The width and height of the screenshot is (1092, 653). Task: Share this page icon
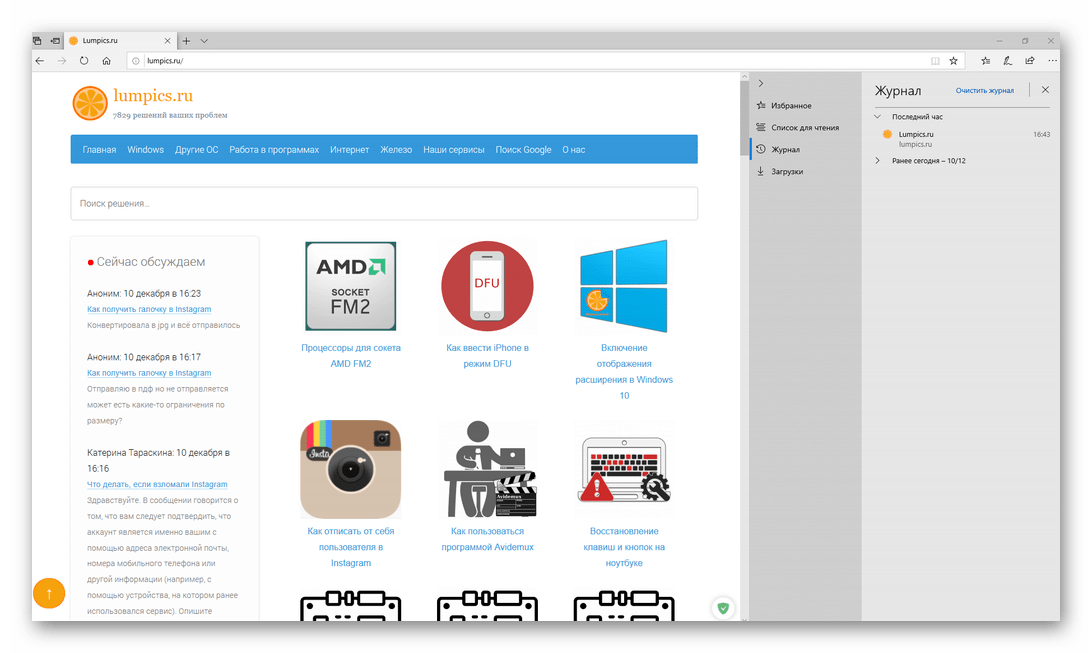[x=1030, y=61]
